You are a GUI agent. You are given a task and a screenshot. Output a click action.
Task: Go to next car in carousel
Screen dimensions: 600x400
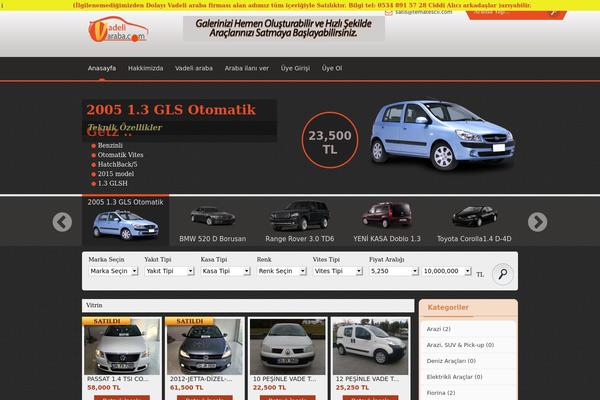pos(537,222)
